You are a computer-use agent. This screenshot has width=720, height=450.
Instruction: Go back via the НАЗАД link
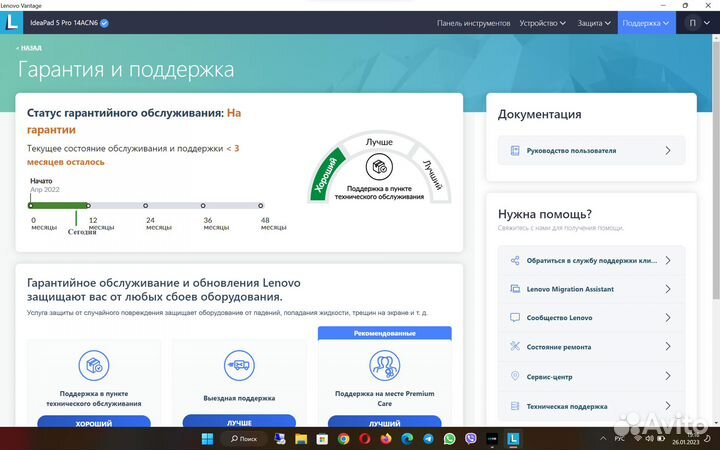[x=29, y=48]
